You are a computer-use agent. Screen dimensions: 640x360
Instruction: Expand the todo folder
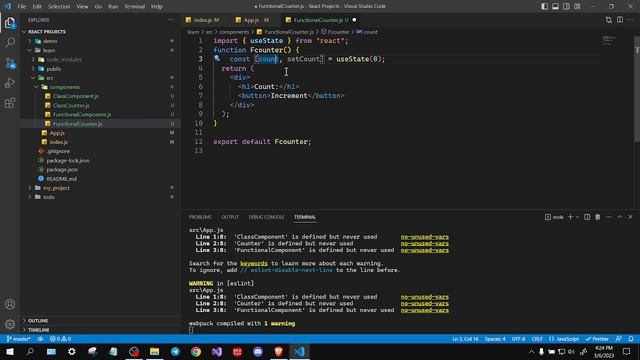point(100,197)
